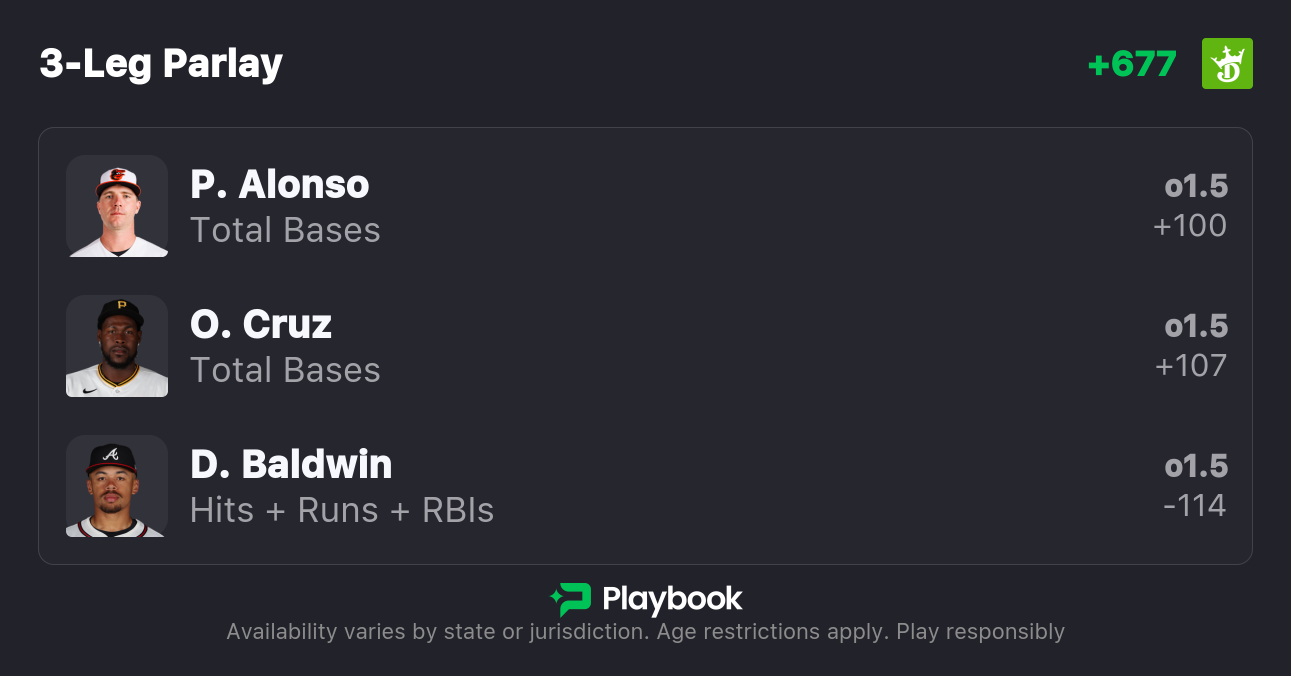Select the P. Alonso player name
Image resolution: width=1291 pixels, height=676 pixels.
click(x=280, y=185)
